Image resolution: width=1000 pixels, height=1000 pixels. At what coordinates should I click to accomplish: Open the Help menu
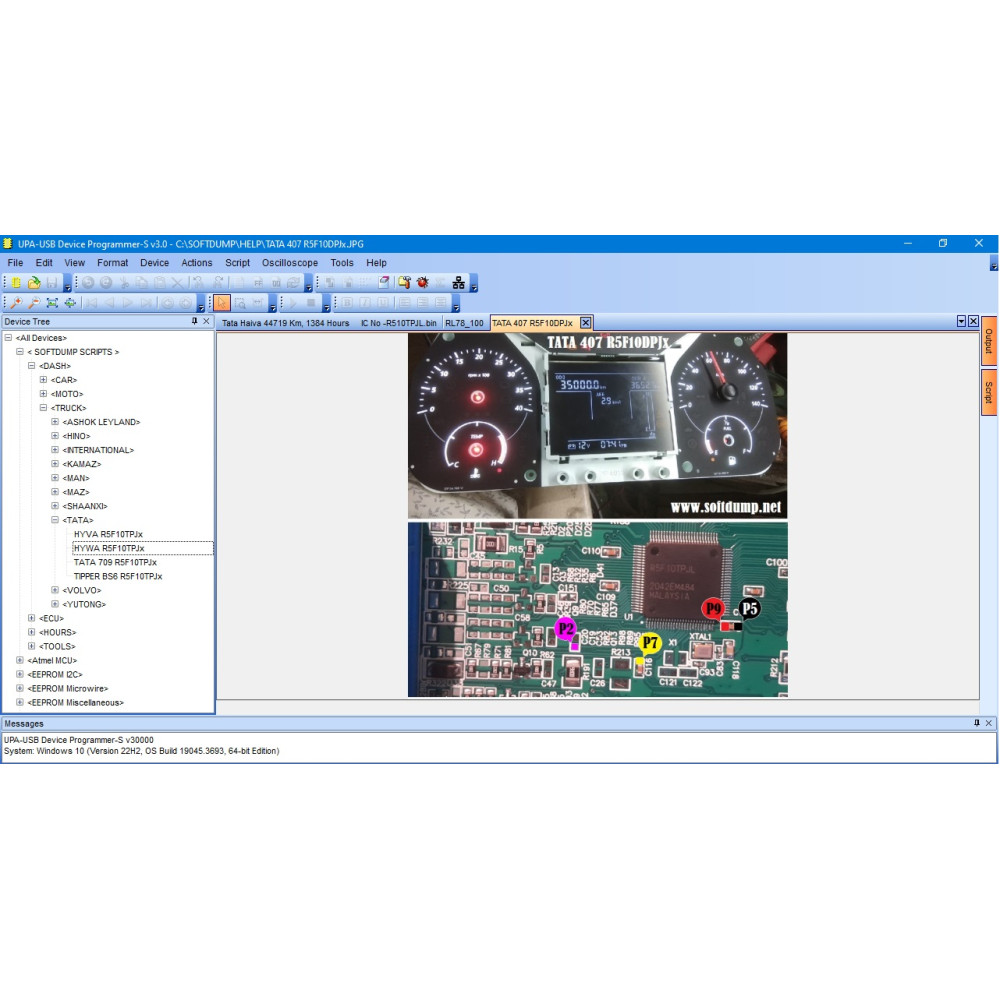[x=376, y=263]
